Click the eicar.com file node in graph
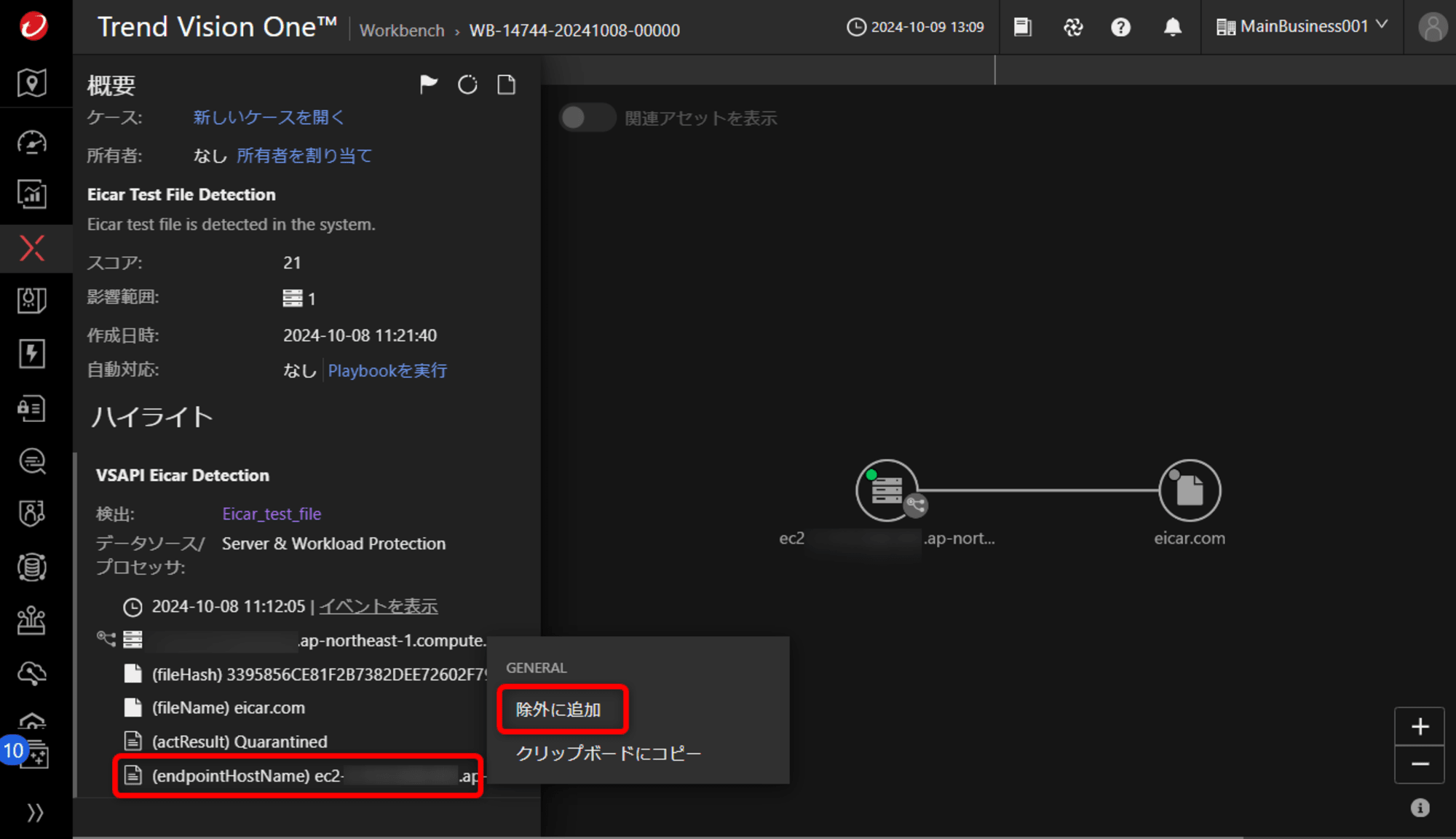The image size is (1456, 839). pyautogui.click(x=1190, y=490)
